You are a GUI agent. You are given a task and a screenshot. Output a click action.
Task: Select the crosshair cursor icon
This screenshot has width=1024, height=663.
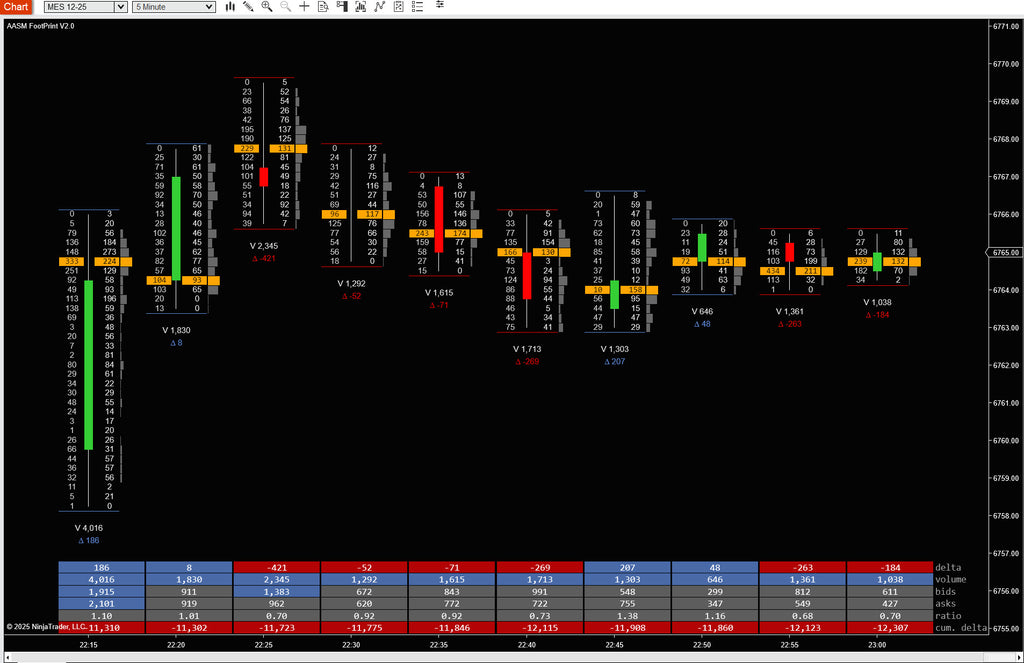[304, 7]
